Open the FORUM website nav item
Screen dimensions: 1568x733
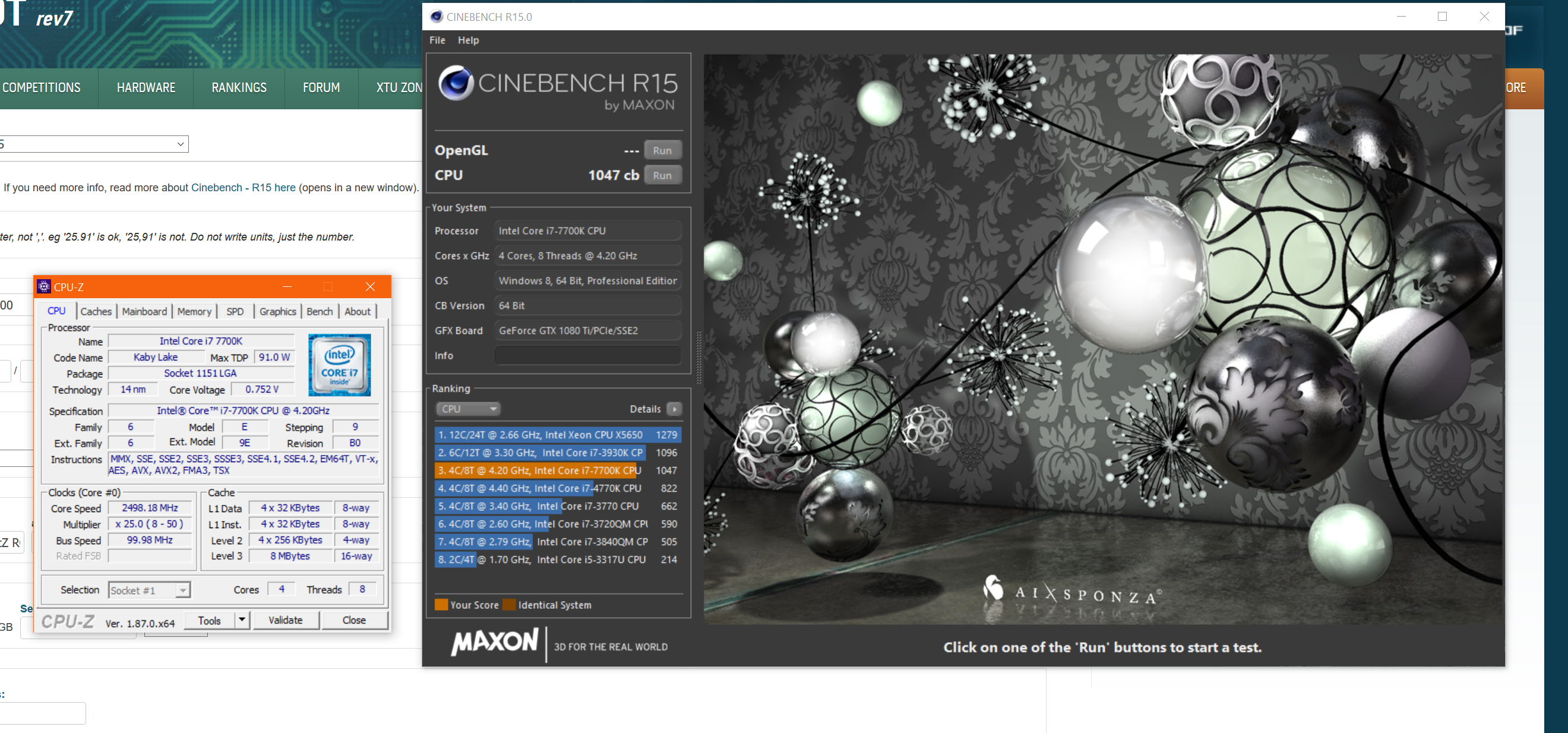321,88
